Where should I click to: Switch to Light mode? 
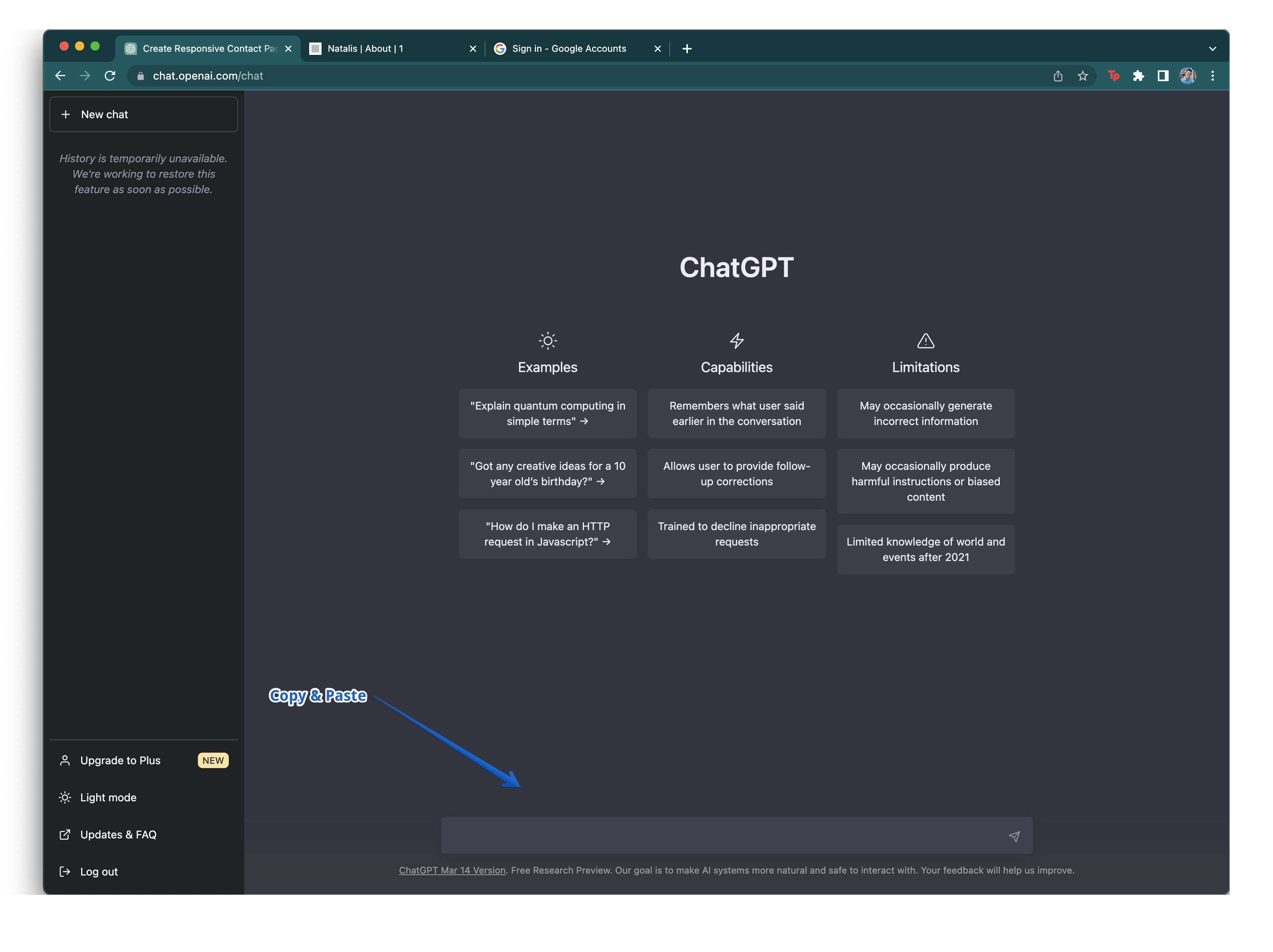tap(144, 797)
